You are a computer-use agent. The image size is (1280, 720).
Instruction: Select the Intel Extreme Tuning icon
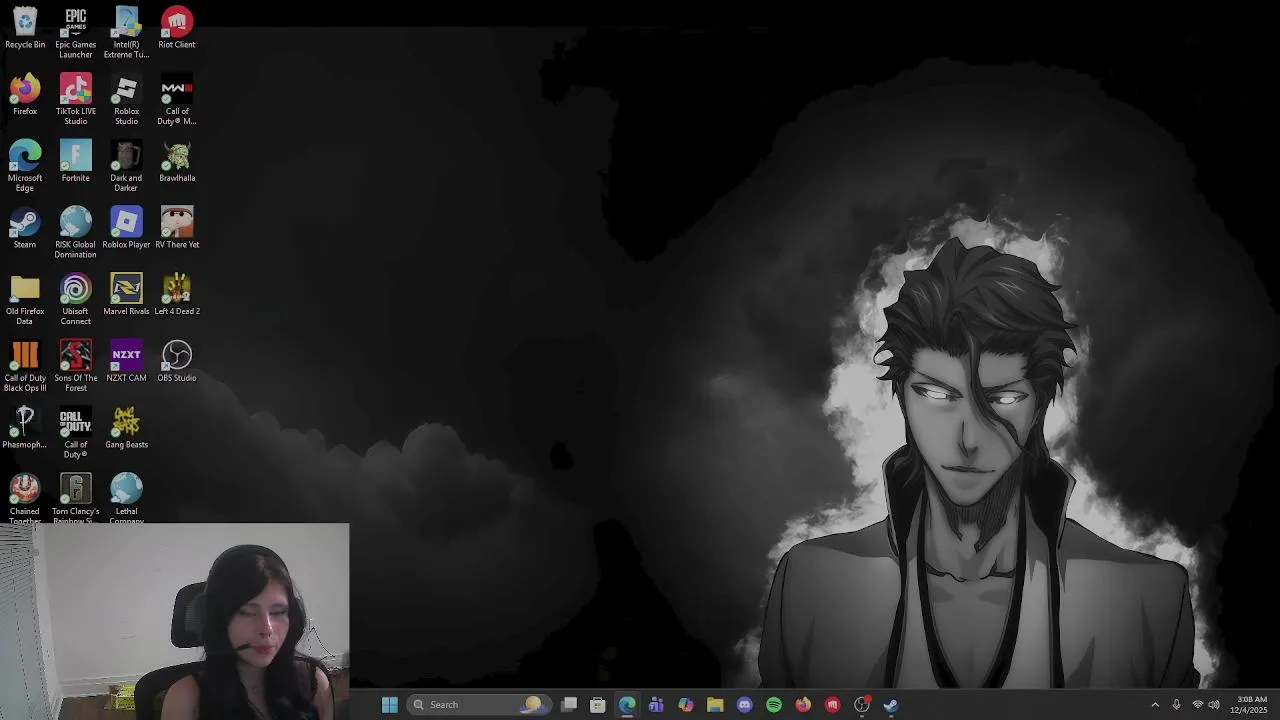[x=126, y=33]
